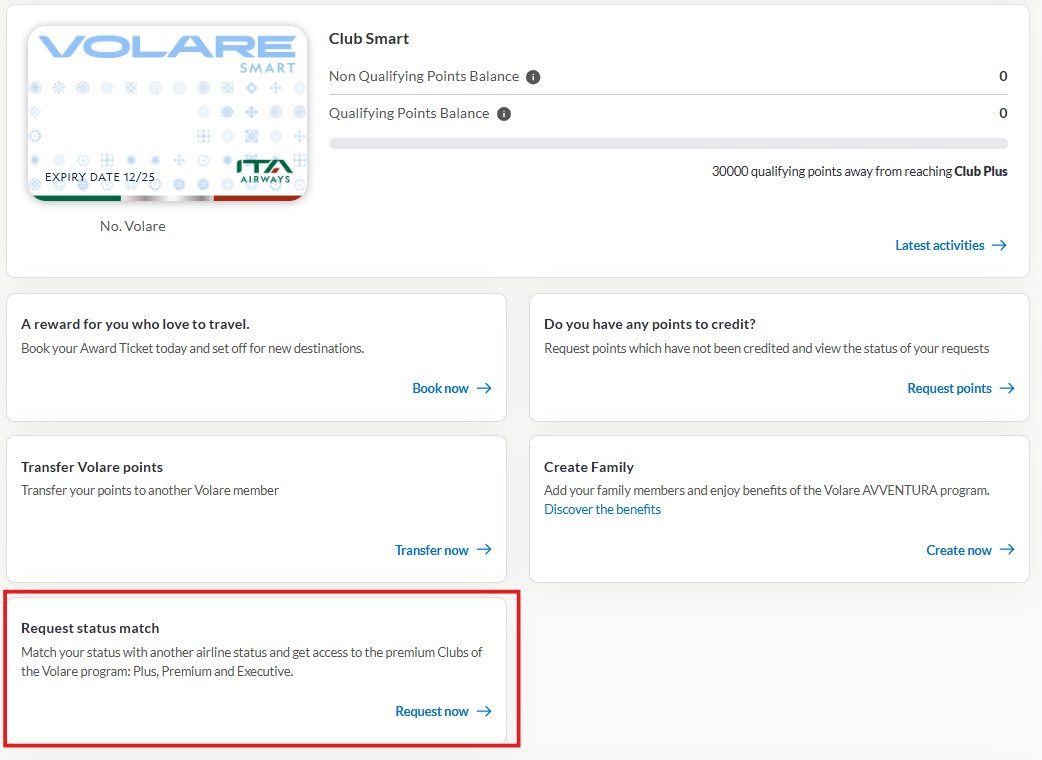Viewport: 1042px width, 760px height.
Task: Click the arrow icon next to Book now
Action: pos(484,388)
